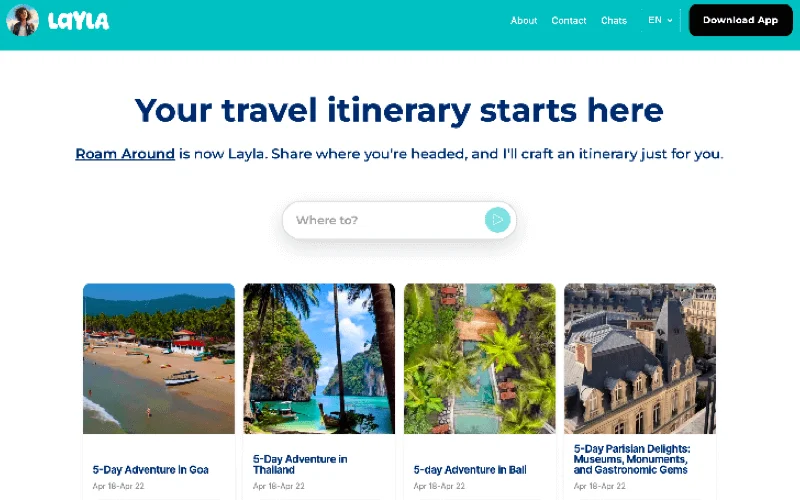The image size is (800, 500).
Task: Select 5-Day Parisian Delights itinerary title
Action: click(632, 459)
